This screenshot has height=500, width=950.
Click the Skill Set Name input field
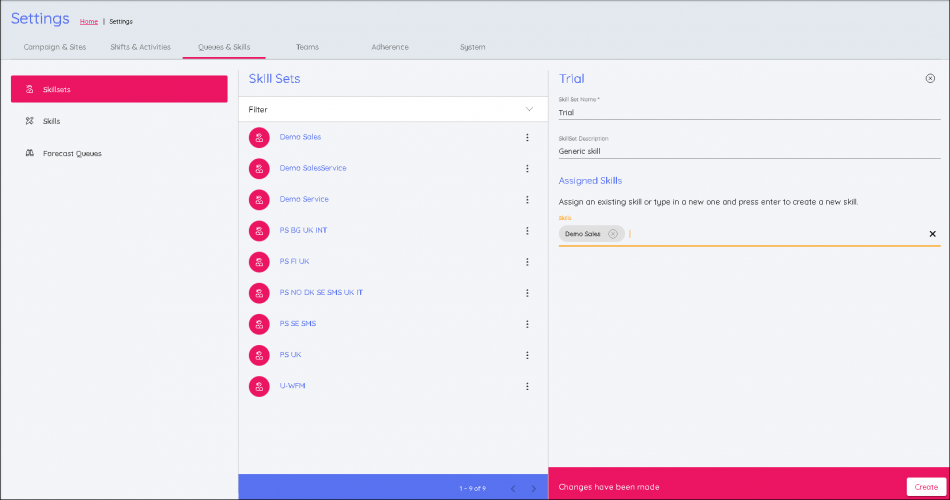749,113
